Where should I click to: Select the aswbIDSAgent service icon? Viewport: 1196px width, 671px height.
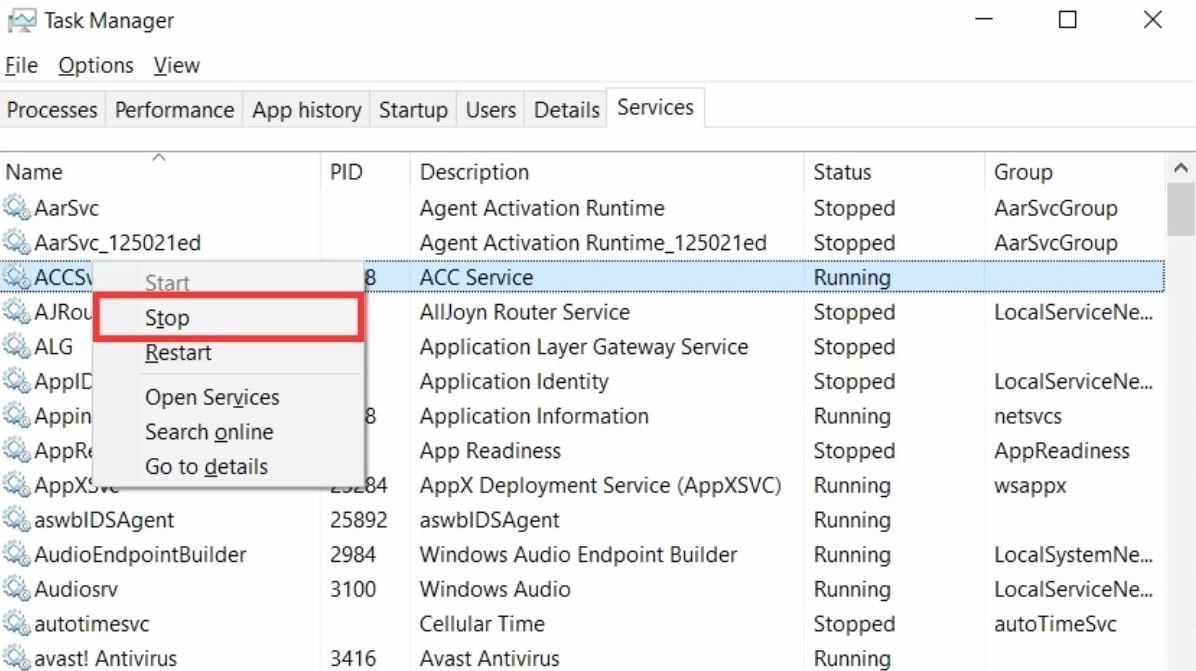(16, 520)
